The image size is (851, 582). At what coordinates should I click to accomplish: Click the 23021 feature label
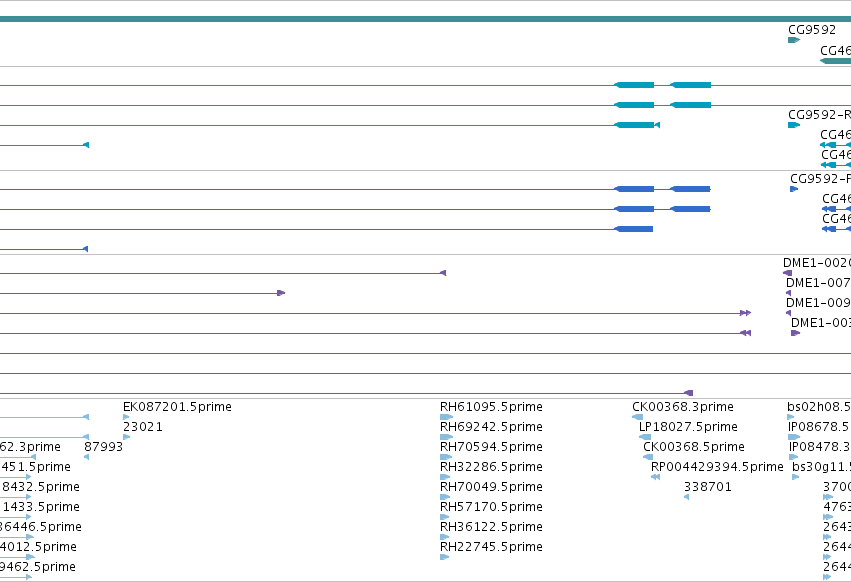click(x=143, y=427)
